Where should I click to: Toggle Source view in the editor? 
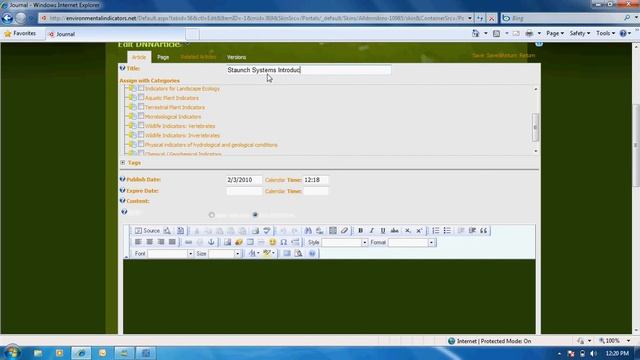point(147,231)
